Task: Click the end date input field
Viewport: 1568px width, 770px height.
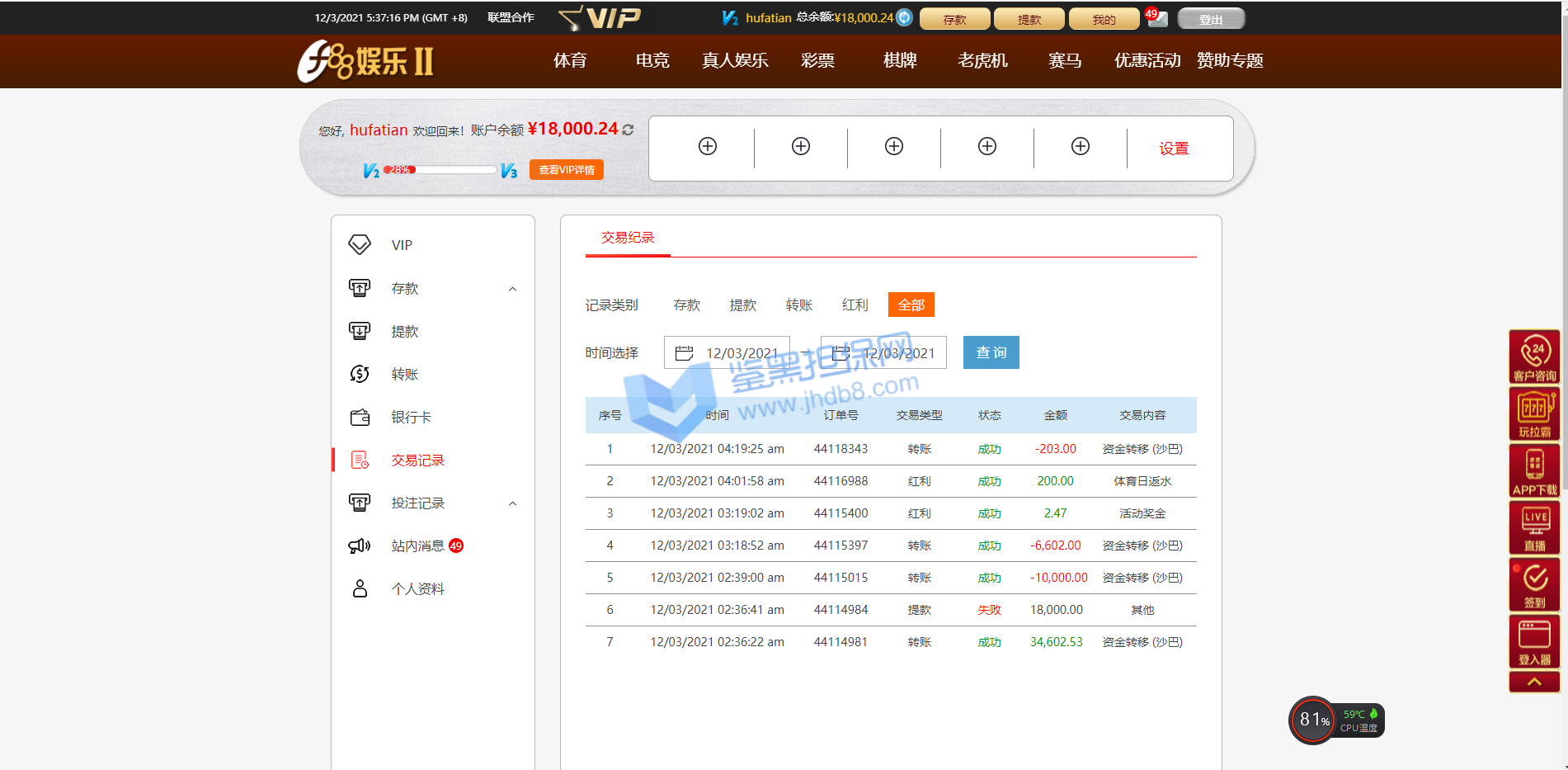Action: pos(897,353)
